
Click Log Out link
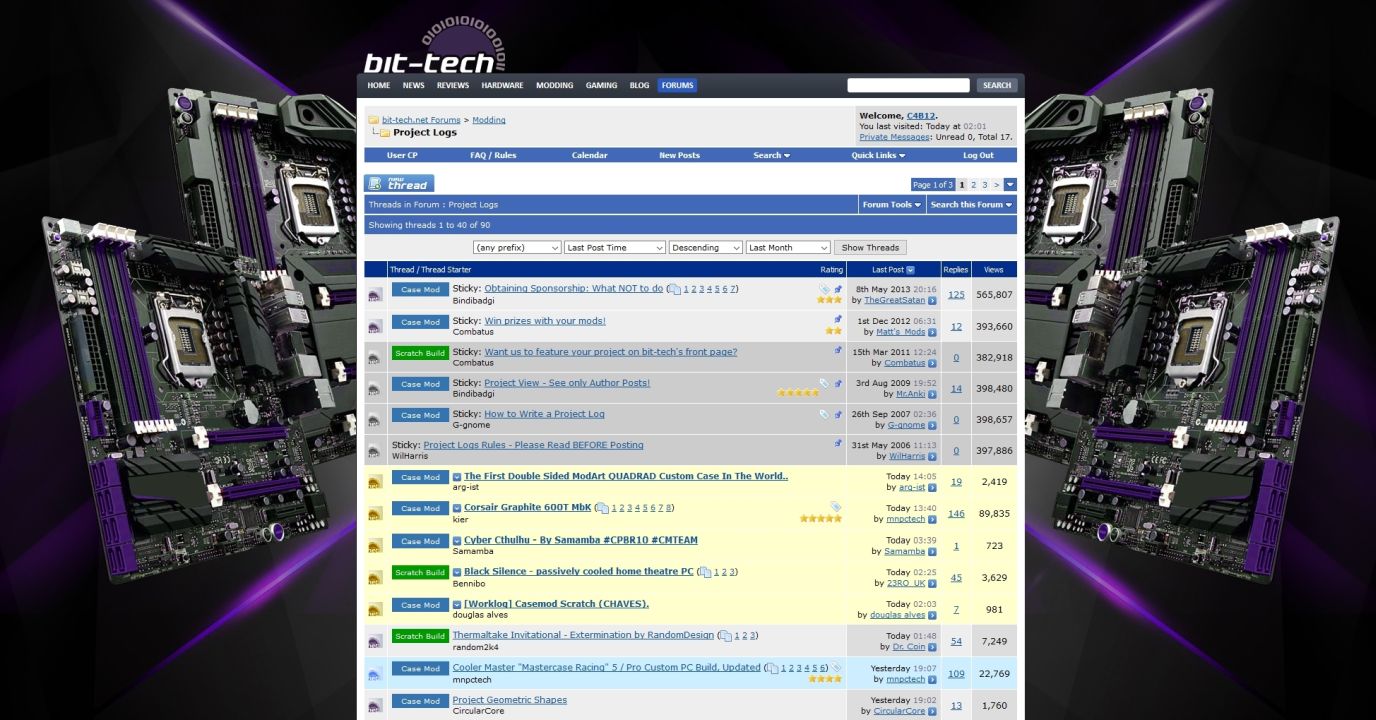point(978,155)
